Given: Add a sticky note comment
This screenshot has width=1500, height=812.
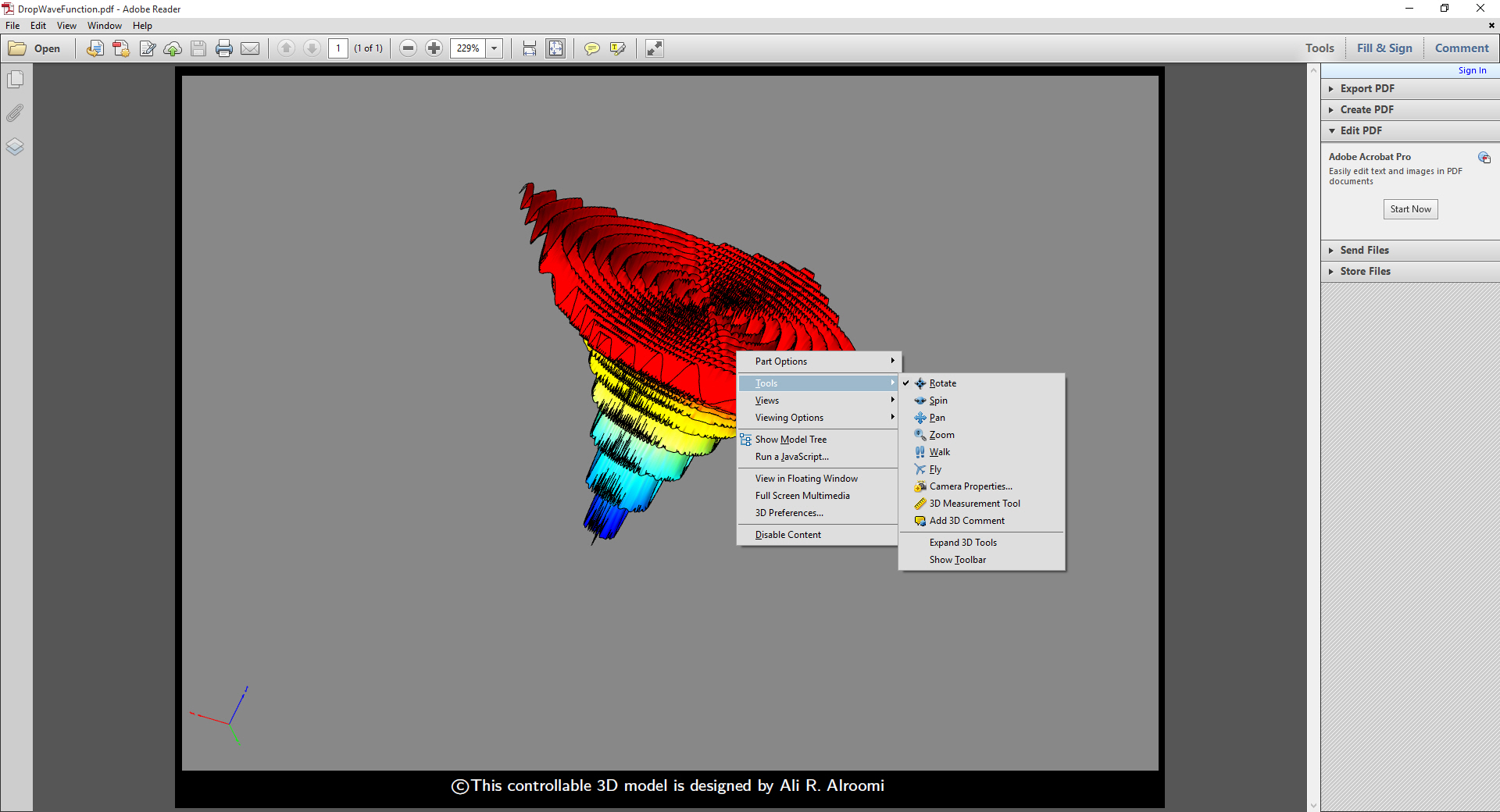Looking at the screenshot, I should pos(592,48).
